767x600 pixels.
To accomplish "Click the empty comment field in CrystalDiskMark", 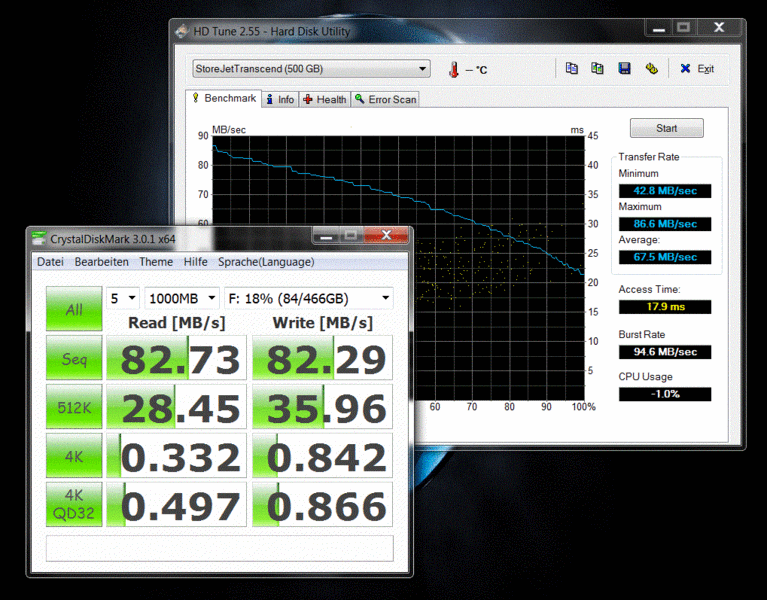I will [220, 548].
